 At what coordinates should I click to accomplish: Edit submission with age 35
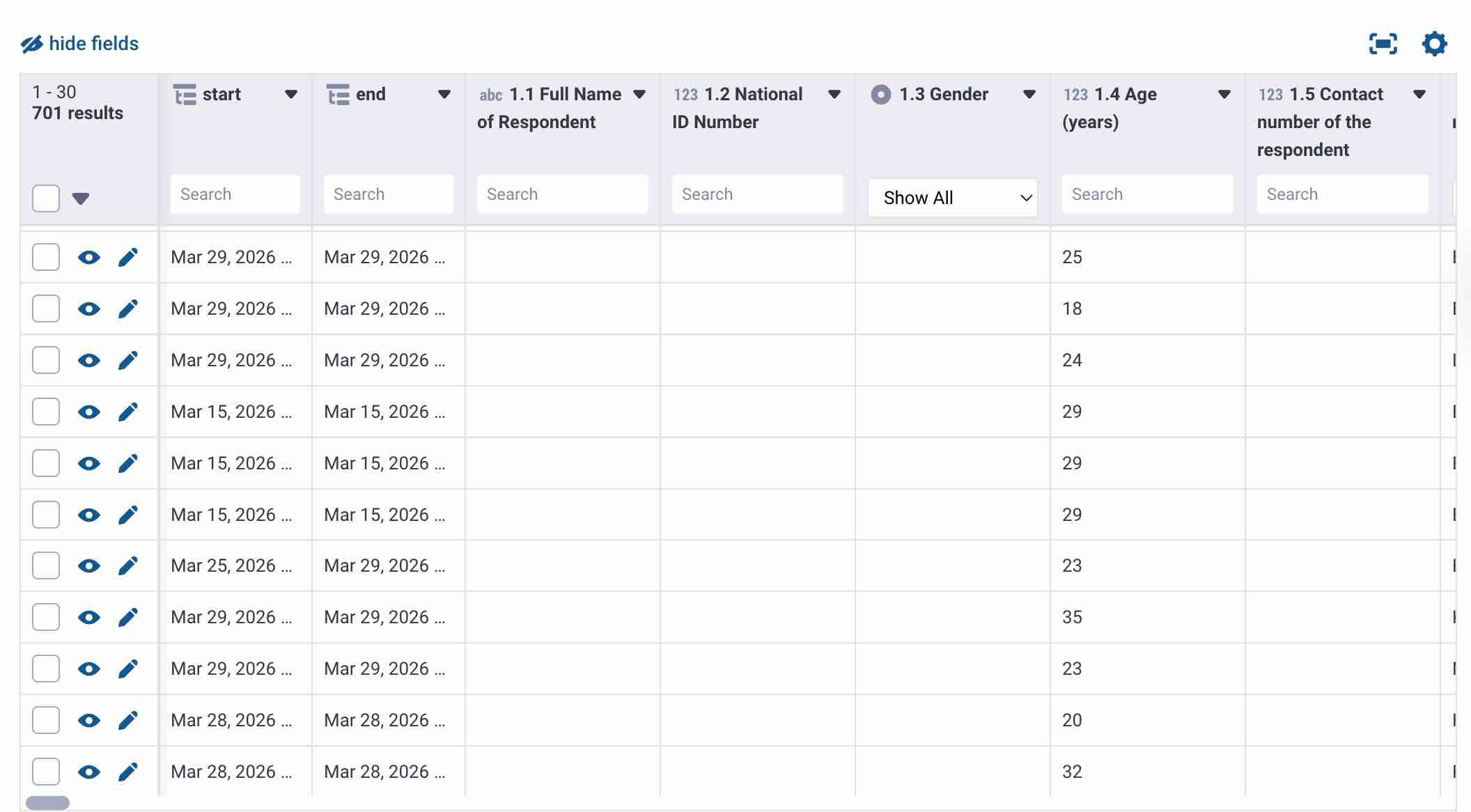[x=127, y=618]
